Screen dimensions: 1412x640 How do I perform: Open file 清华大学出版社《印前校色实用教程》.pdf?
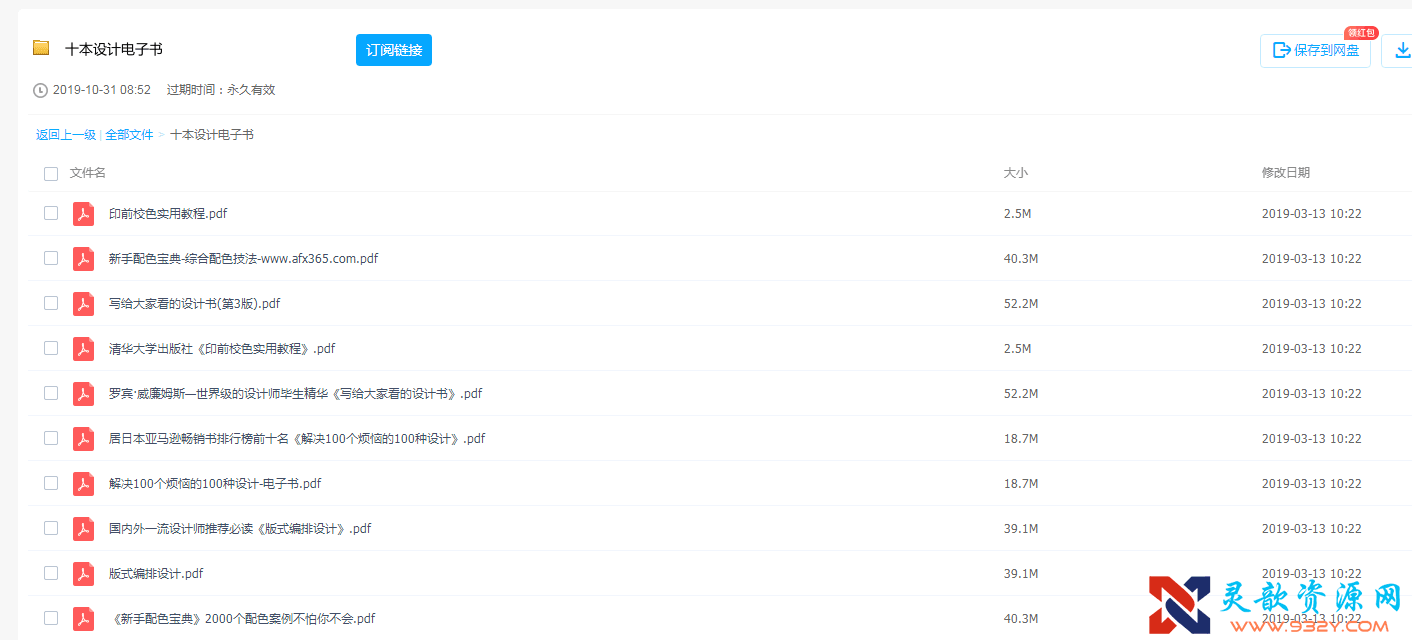222,349
